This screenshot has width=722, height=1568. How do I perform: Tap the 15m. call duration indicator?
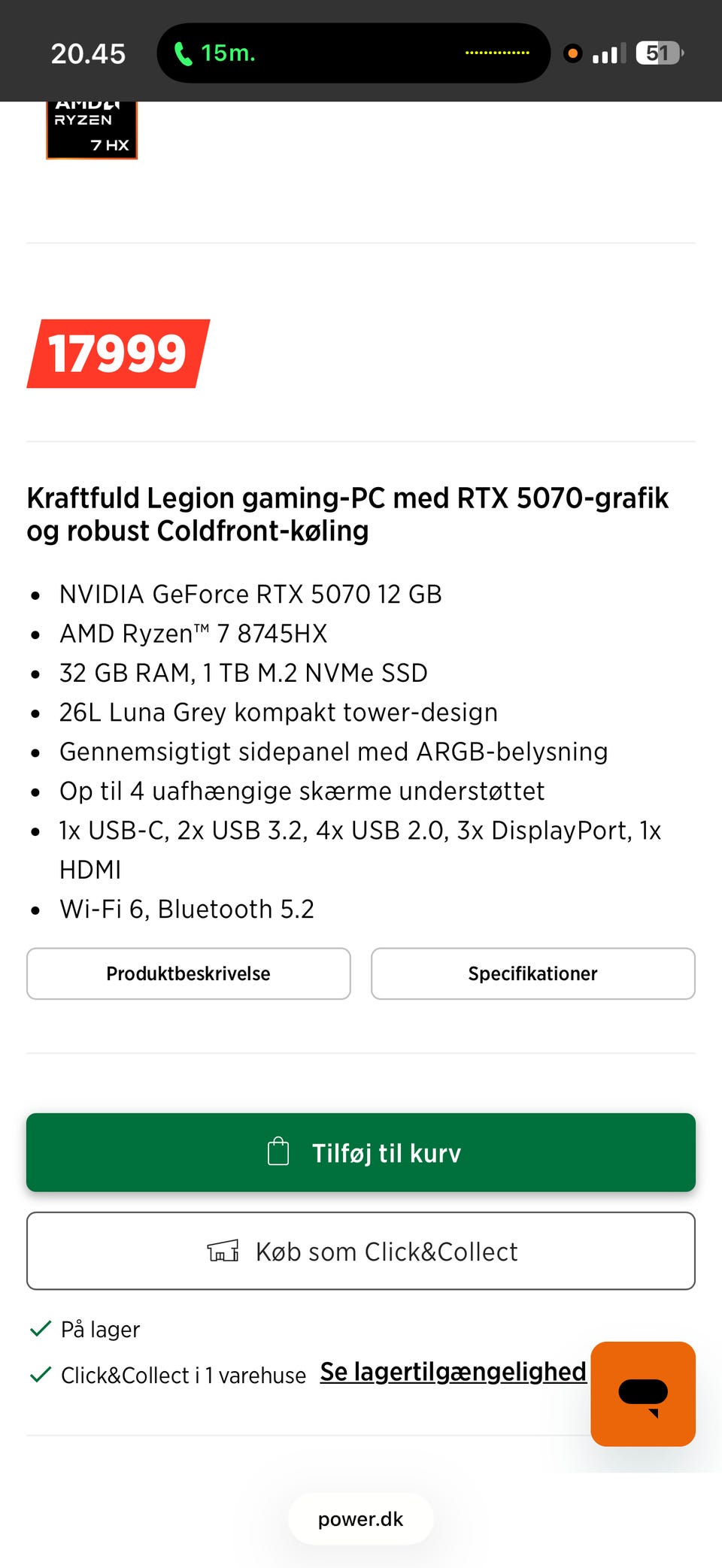tap(228, 53)
